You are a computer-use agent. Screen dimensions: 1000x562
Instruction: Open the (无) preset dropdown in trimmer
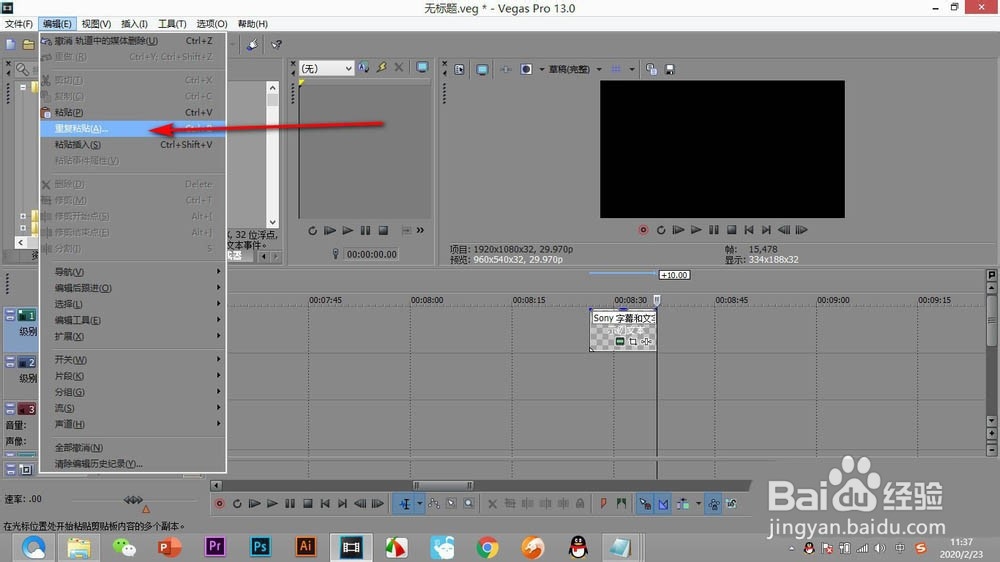tap(327, 68)
